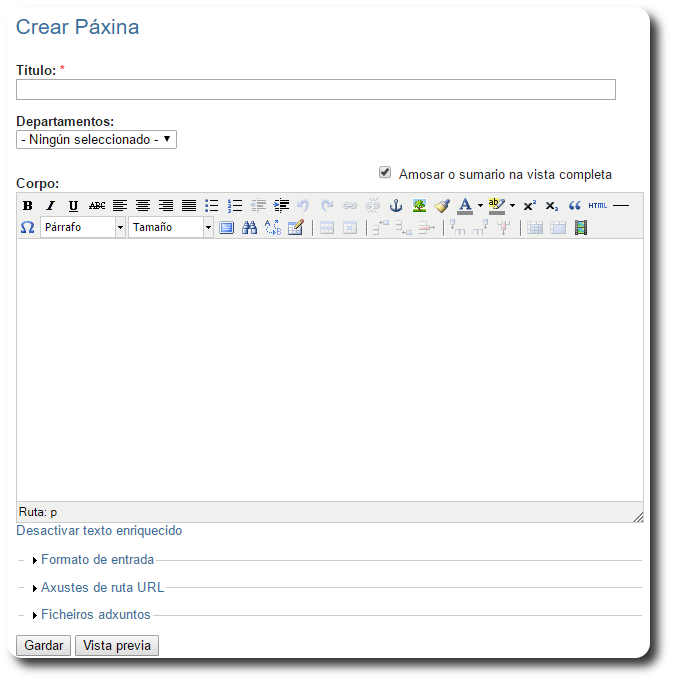Viewport: 673px width, 681px height.
Task: Click the Gardar button
Action: (x=44, y=646)
